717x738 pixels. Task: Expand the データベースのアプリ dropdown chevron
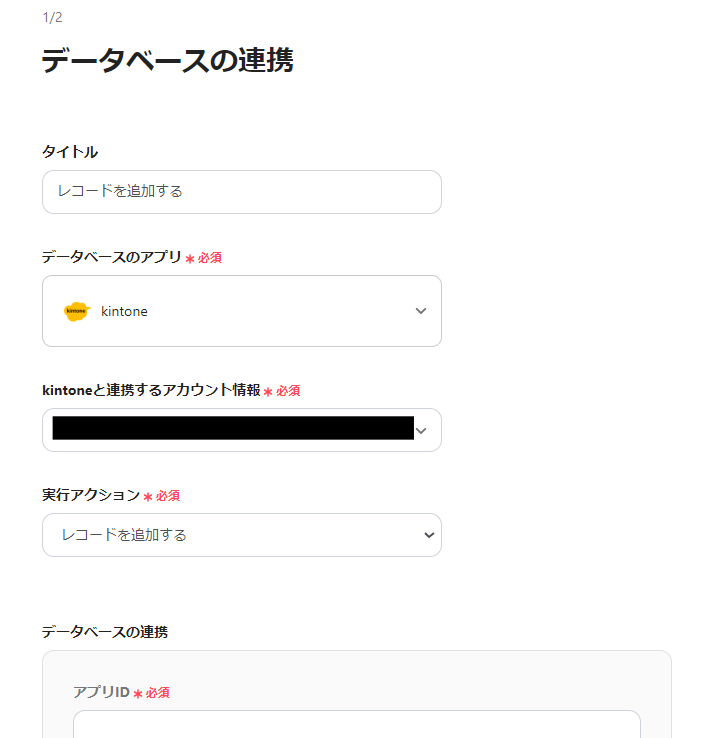point(421,311)
